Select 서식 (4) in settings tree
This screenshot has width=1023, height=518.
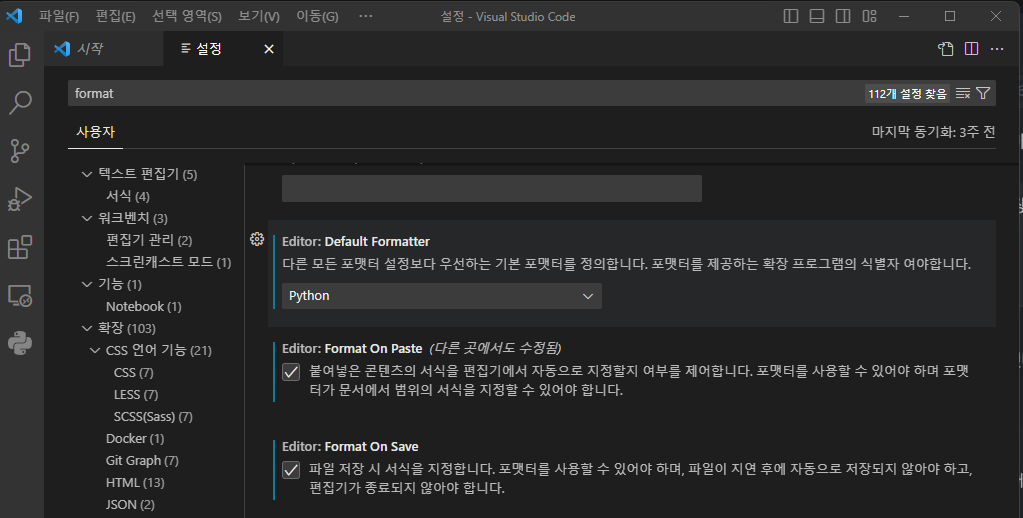click(128, 196)
